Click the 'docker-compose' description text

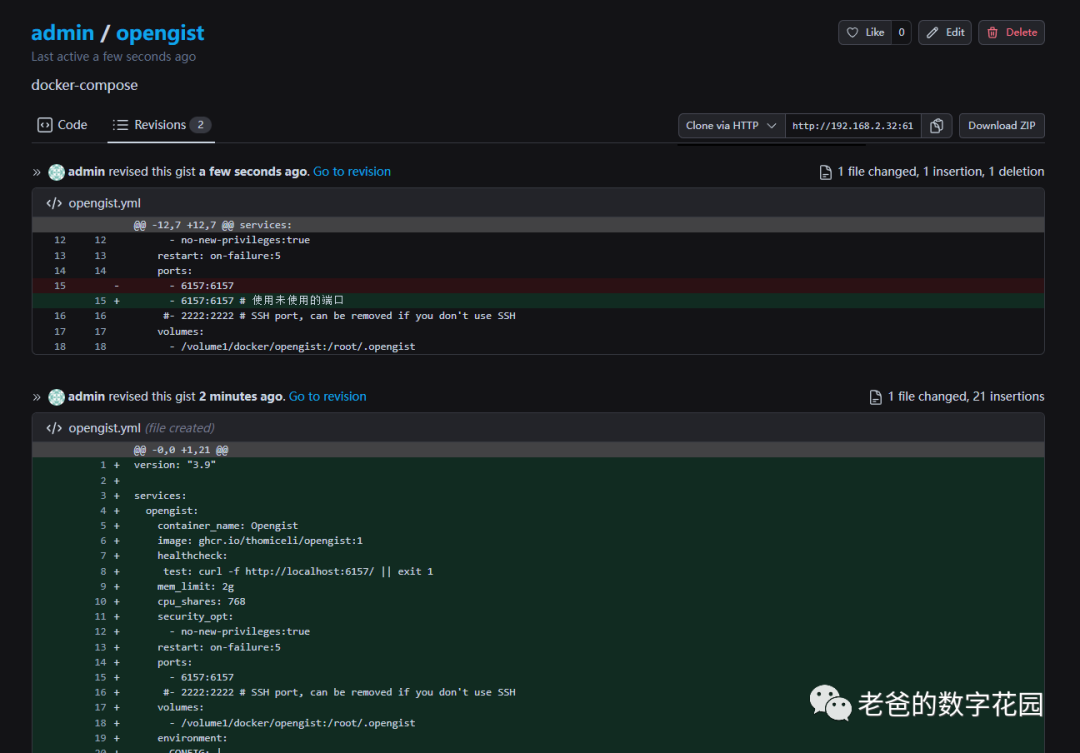pyautogui.click(x=84, y=85)
